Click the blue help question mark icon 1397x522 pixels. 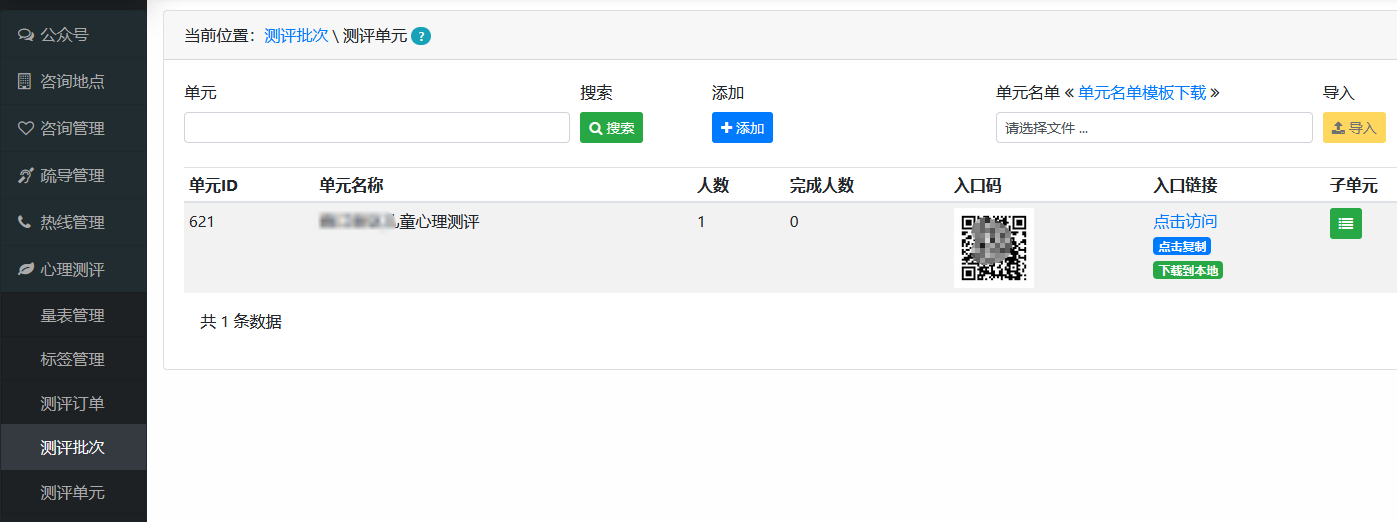pyautogui.click(x=421, y=36)
